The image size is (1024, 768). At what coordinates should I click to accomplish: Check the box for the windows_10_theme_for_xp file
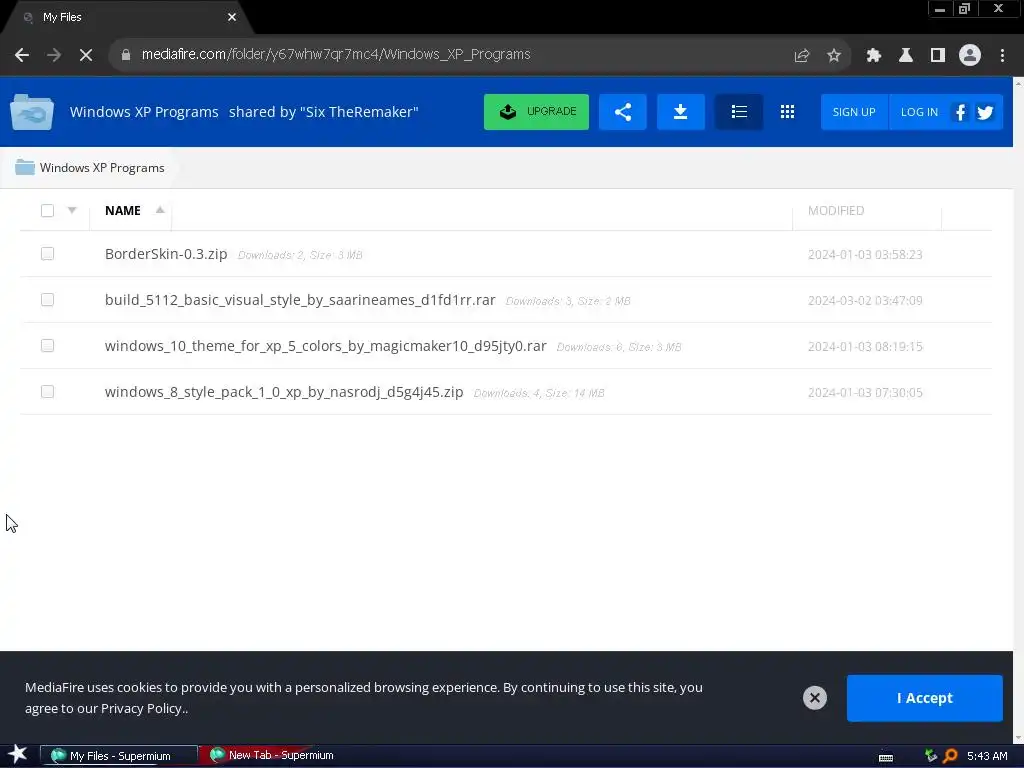47,345
